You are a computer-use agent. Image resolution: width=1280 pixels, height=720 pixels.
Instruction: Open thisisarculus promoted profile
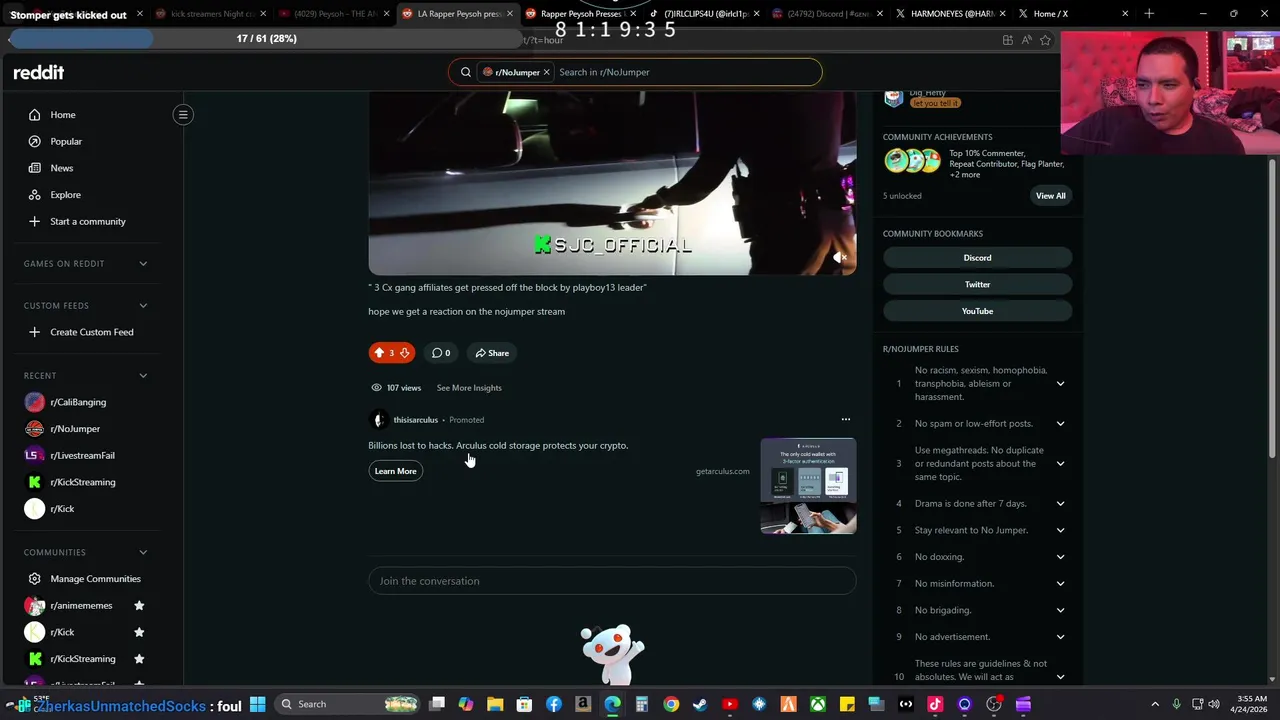(415, 420)
